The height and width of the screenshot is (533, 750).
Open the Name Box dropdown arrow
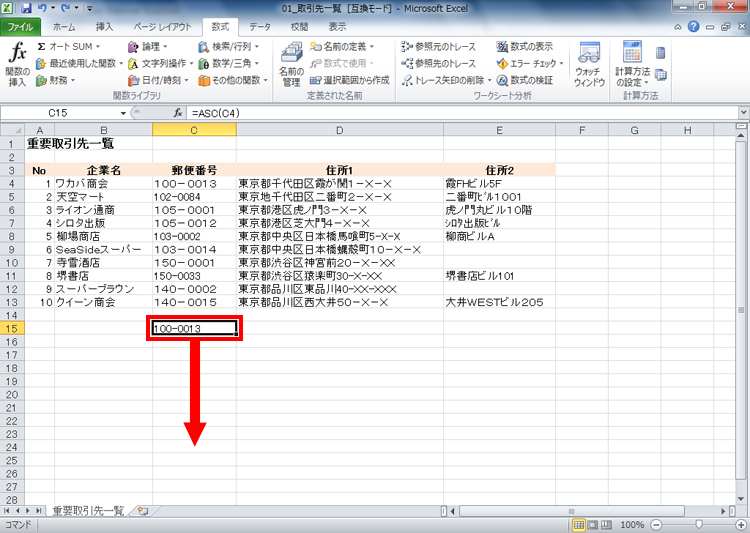click(x=123, y=113)
